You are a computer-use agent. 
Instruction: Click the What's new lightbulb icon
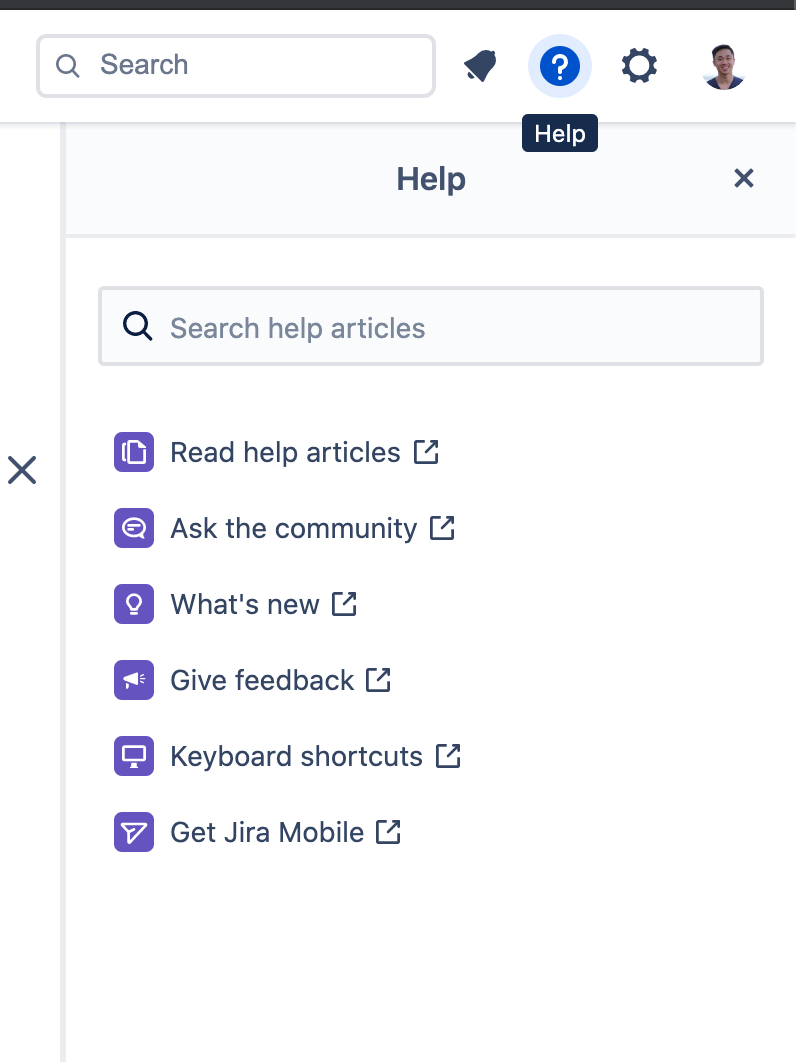click(134, 604)
